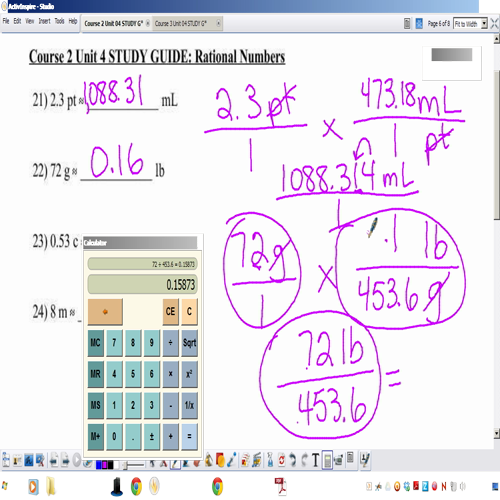Open the File menu
Screen dimensions: 500x500
[x=6, y=21]
